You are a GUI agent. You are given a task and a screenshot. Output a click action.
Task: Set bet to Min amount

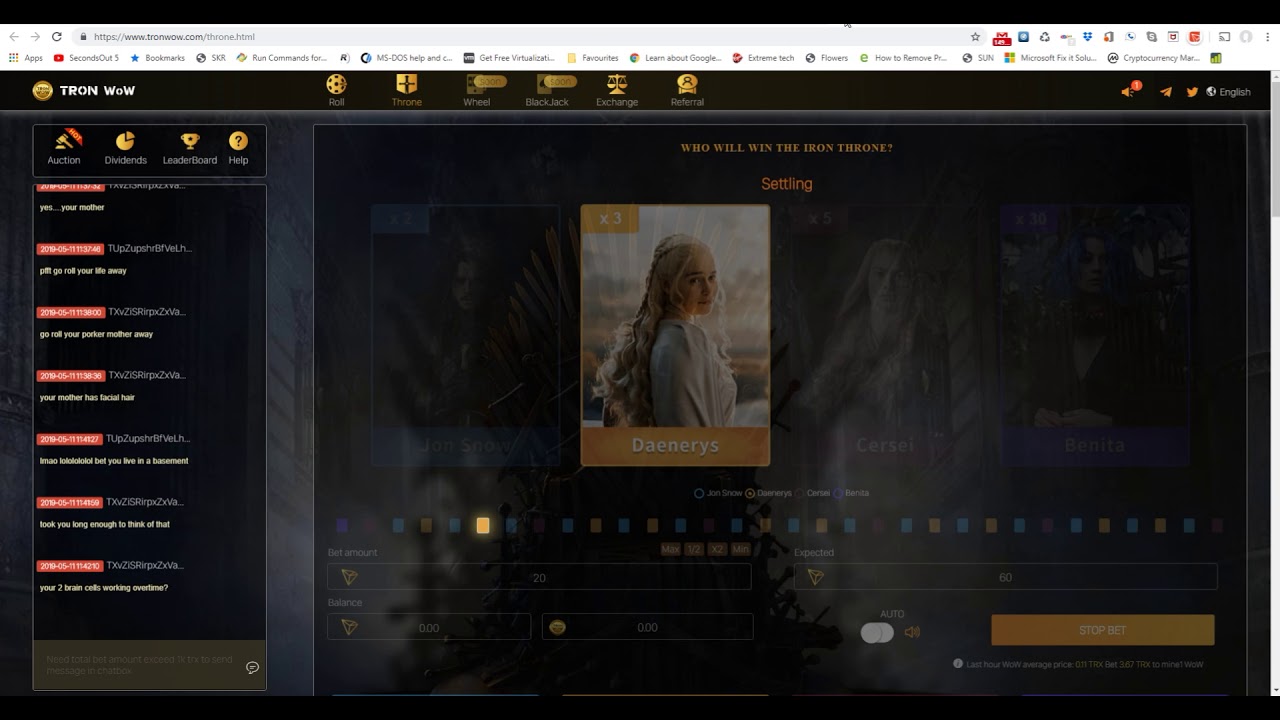click(x=741, y=550)
